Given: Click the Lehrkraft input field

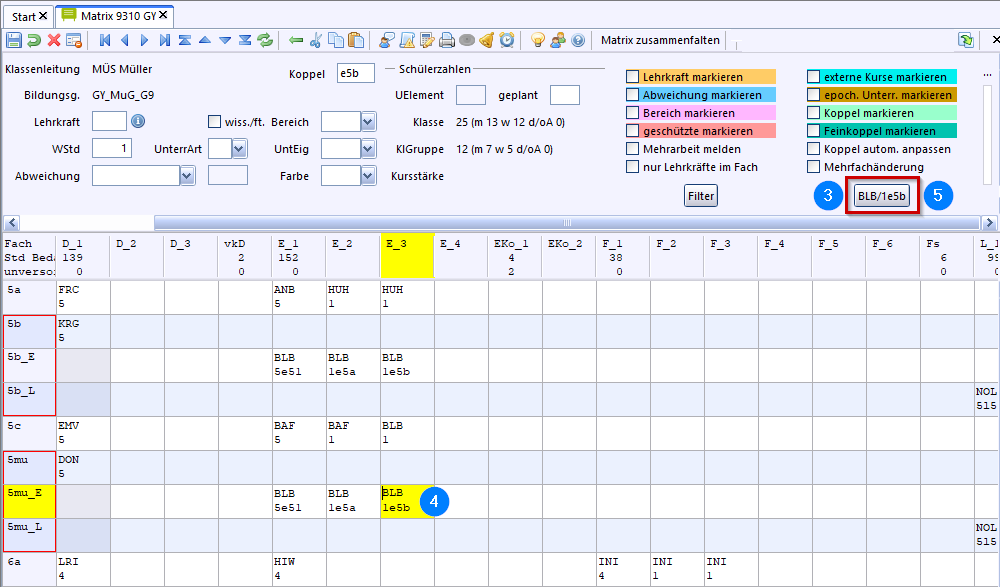Looking at the screenshot, I should (109, 121).
